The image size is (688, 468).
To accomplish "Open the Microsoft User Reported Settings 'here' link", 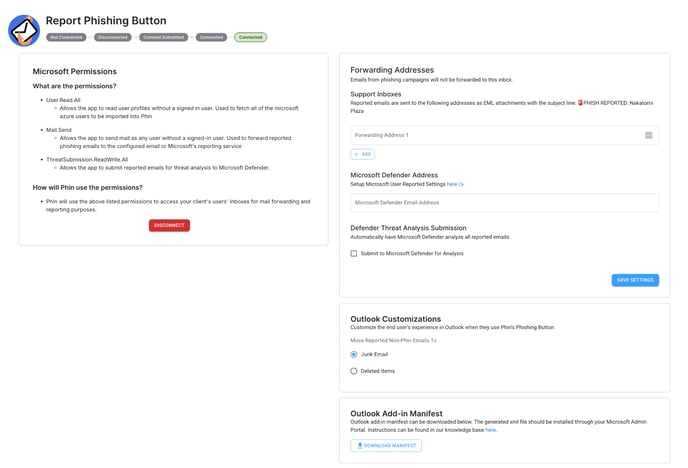I will click(x=452, y=185).
